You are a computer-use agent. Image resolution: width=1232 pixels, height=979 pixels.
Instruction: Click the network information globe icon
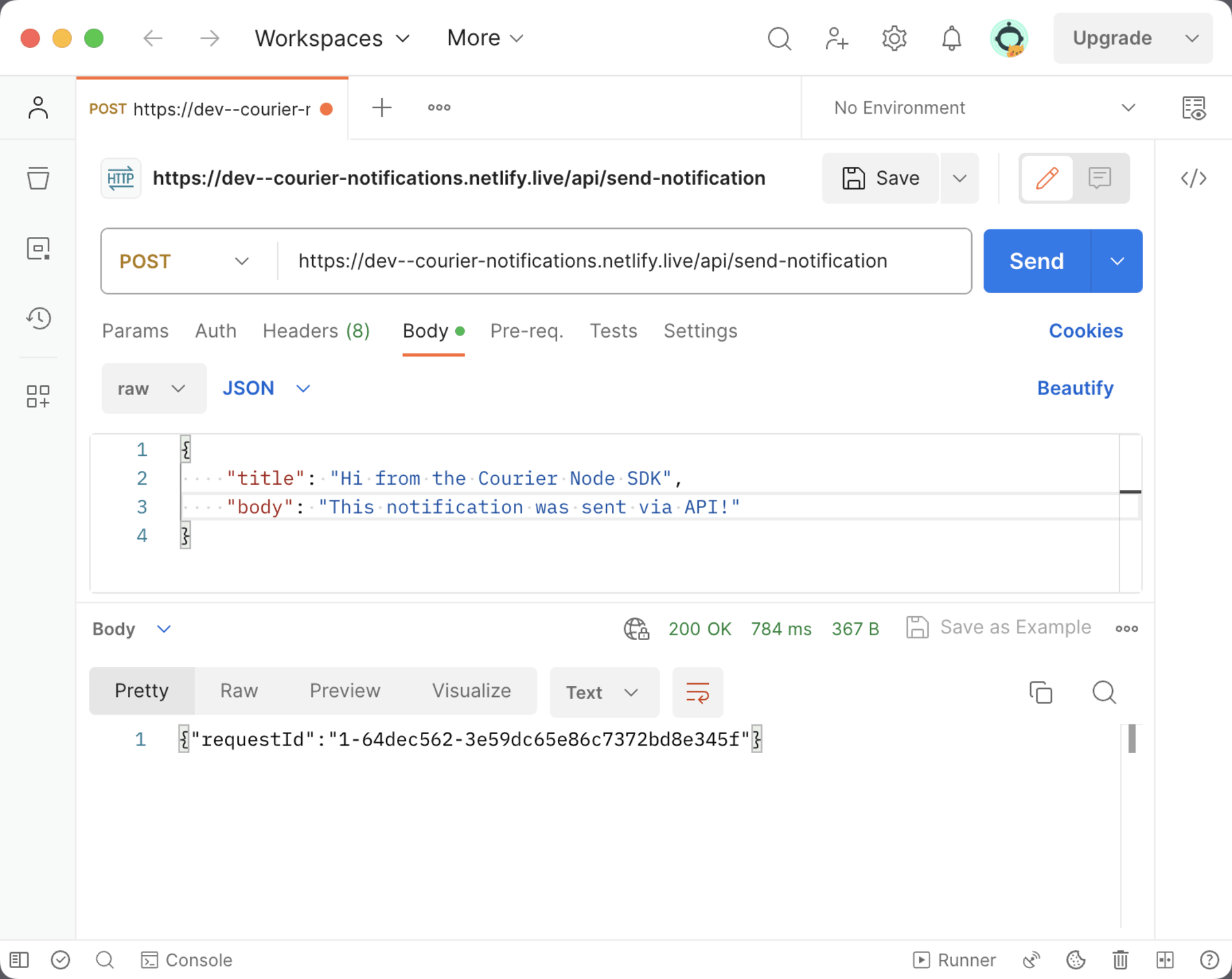coord(636,628)
